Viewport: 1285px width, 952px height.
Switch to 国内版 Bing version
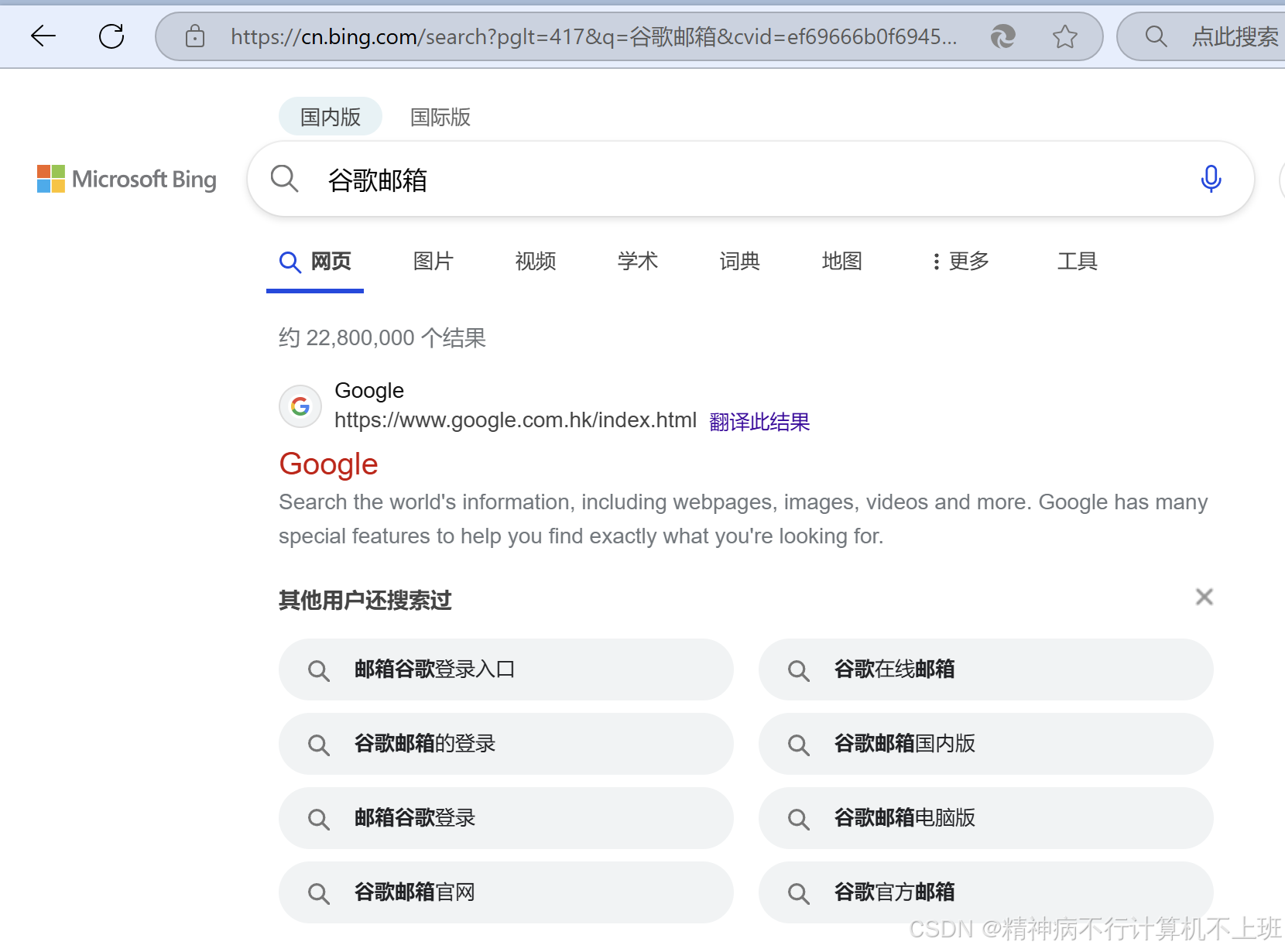[331, 117]
